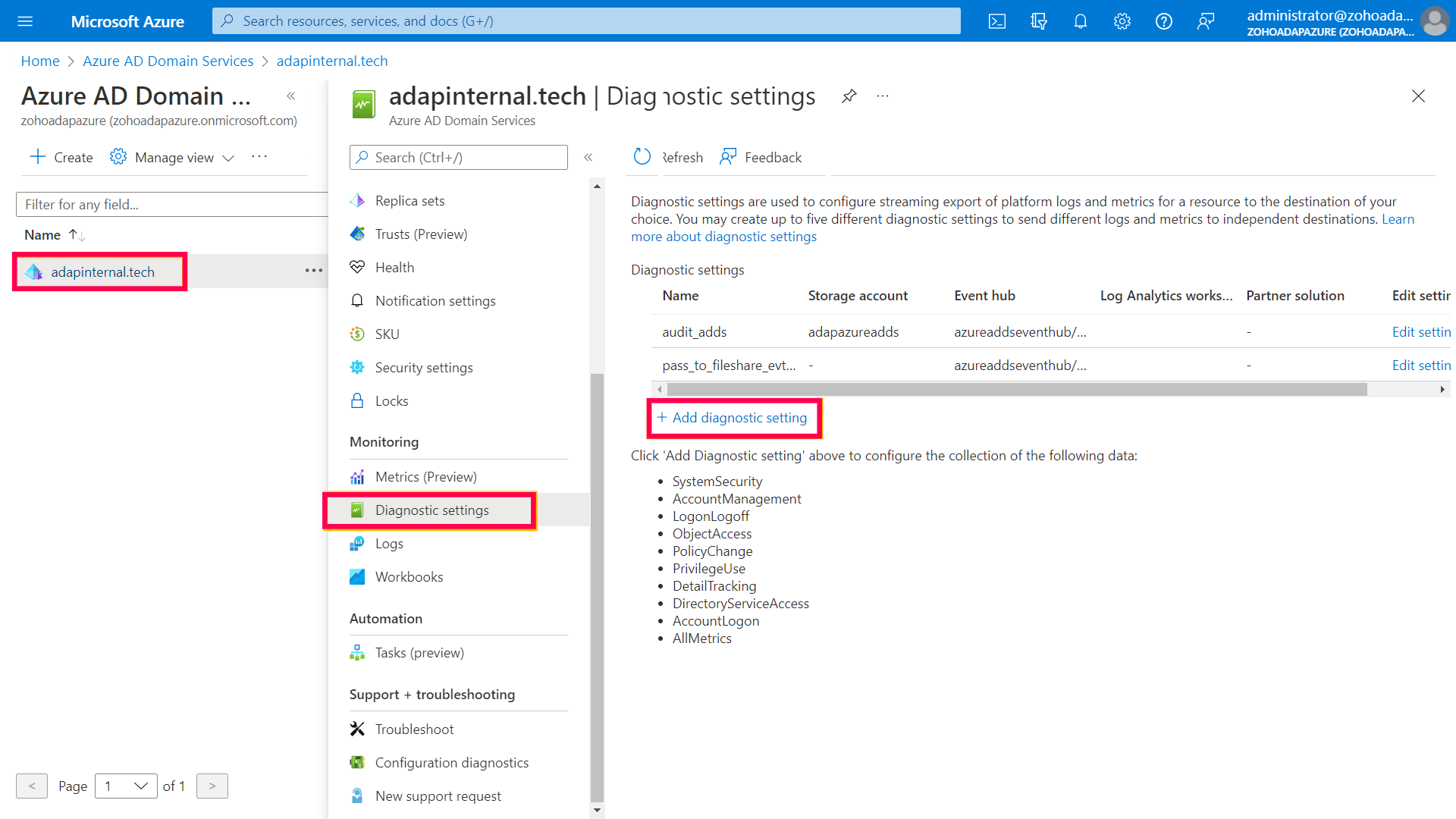
Task: Open Cloud Shell from top bar
Action: [997, 21]
